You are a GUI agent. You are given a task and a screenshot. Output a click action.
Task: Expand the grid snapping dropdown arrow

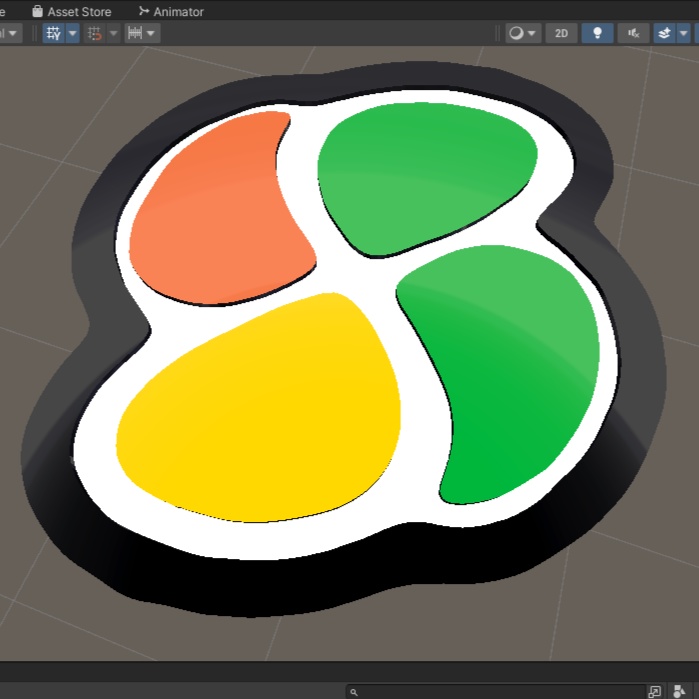(114, 33)
